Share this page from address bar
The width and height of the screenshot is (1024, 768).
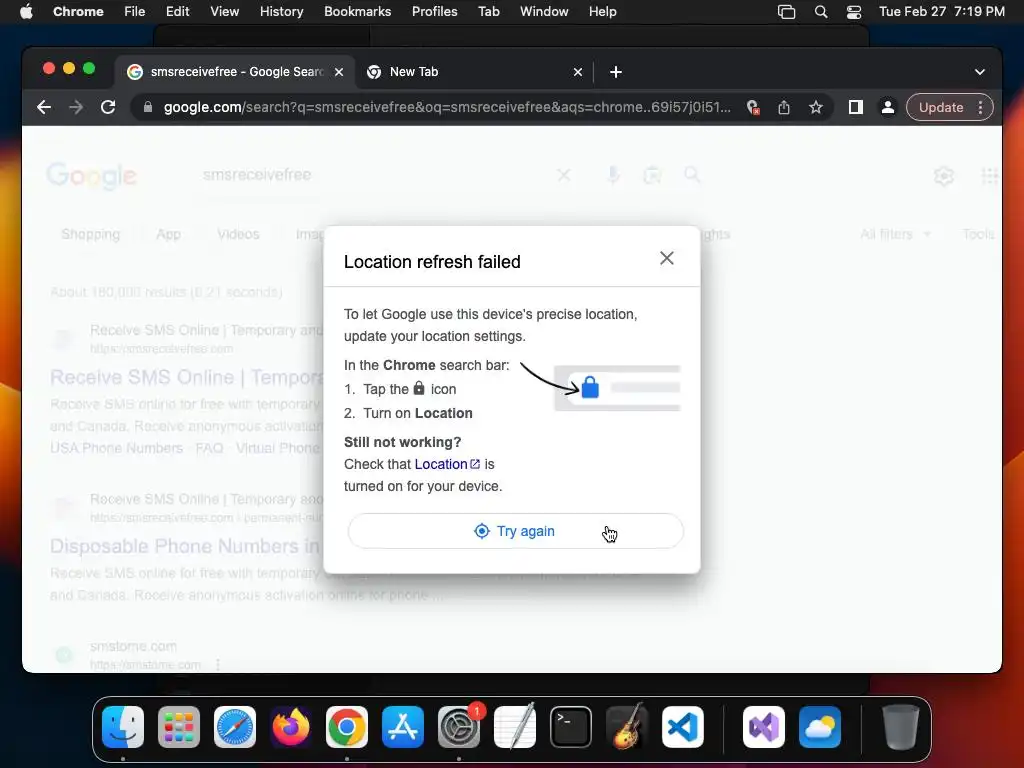[x=784, y=107]
